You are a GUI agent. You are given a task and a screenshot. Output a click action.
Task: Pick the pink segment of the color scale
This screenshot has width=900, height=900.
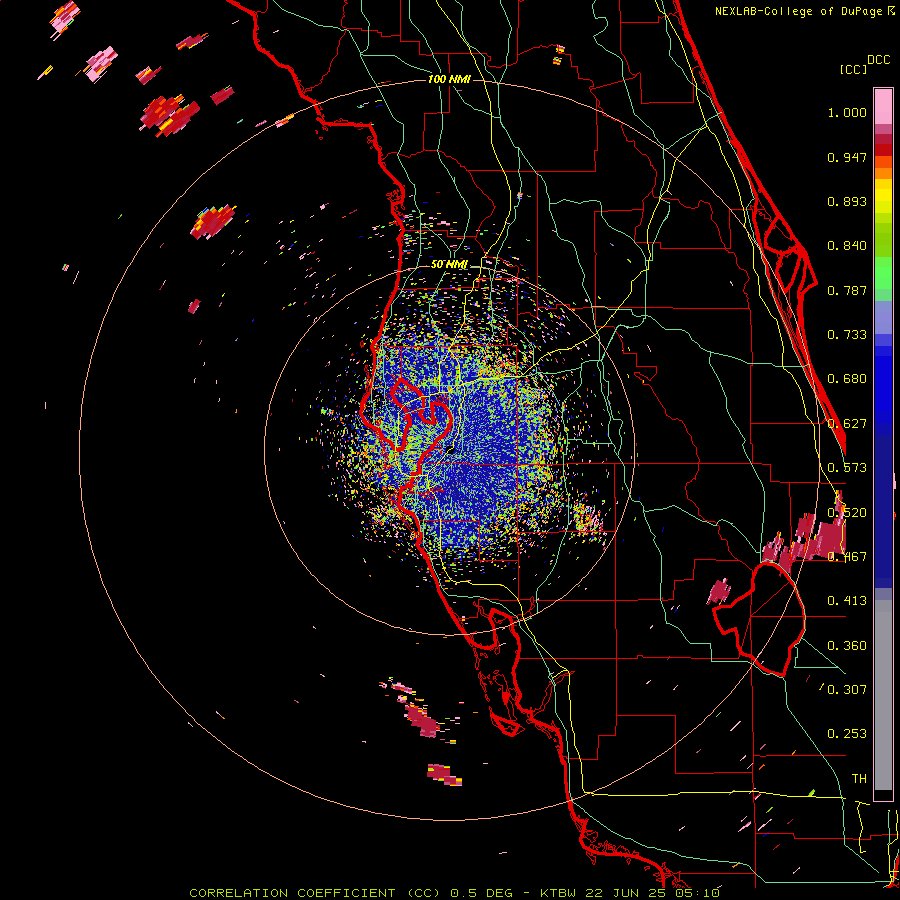coord(883,107)
